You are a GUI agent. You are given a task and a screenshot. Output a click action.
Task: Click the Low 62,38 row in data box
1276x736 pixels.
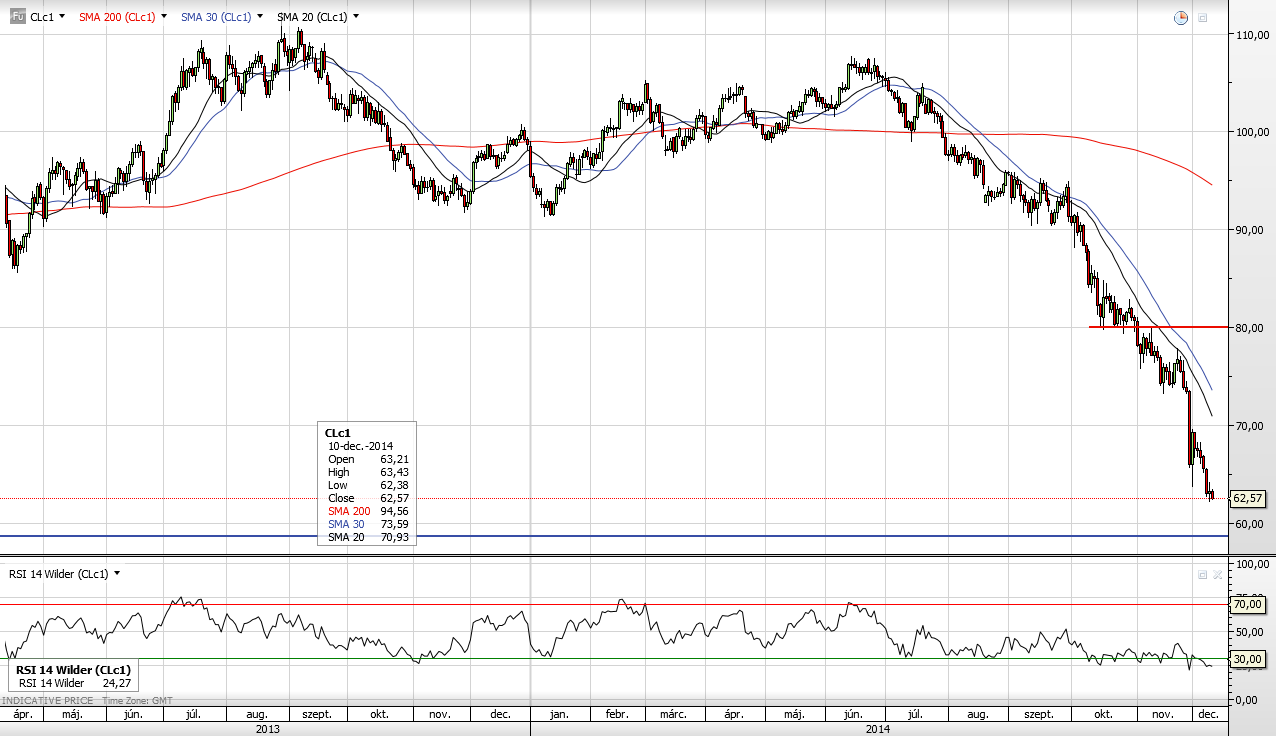coord(368,485)
